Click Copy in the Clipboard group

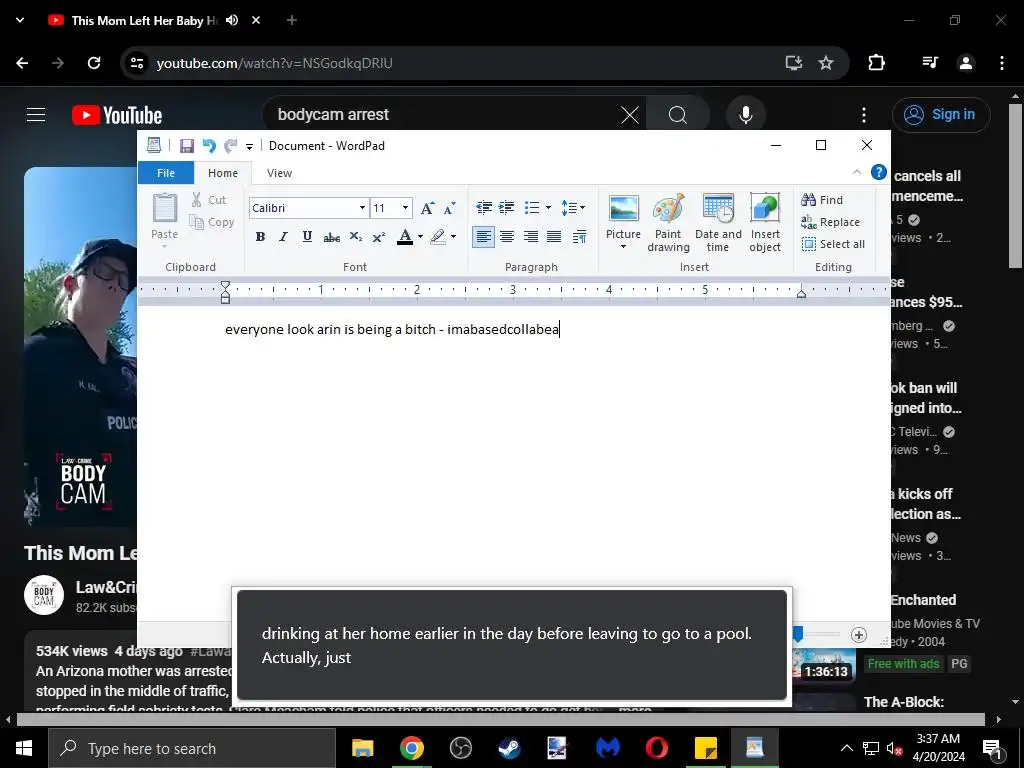click(x=212, y=222)
